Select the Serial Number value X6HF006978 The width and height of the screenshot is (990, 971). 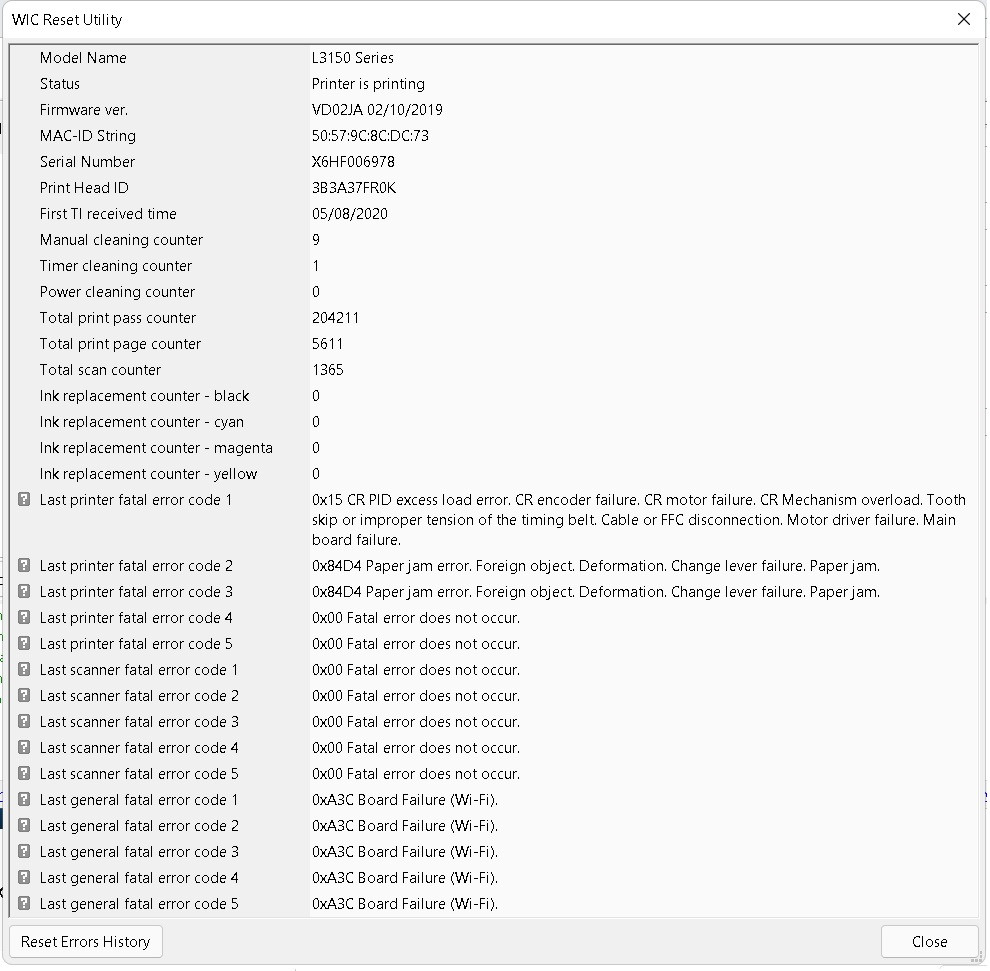point(354,162)
